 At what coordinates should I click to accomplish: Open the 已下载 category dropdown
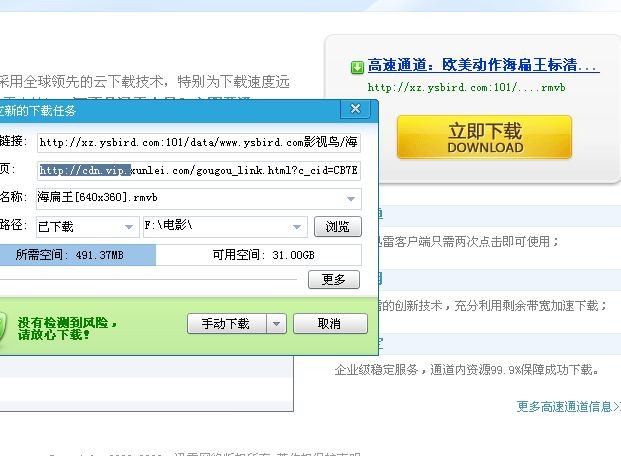pyautogui.click(x=88, y=227)
